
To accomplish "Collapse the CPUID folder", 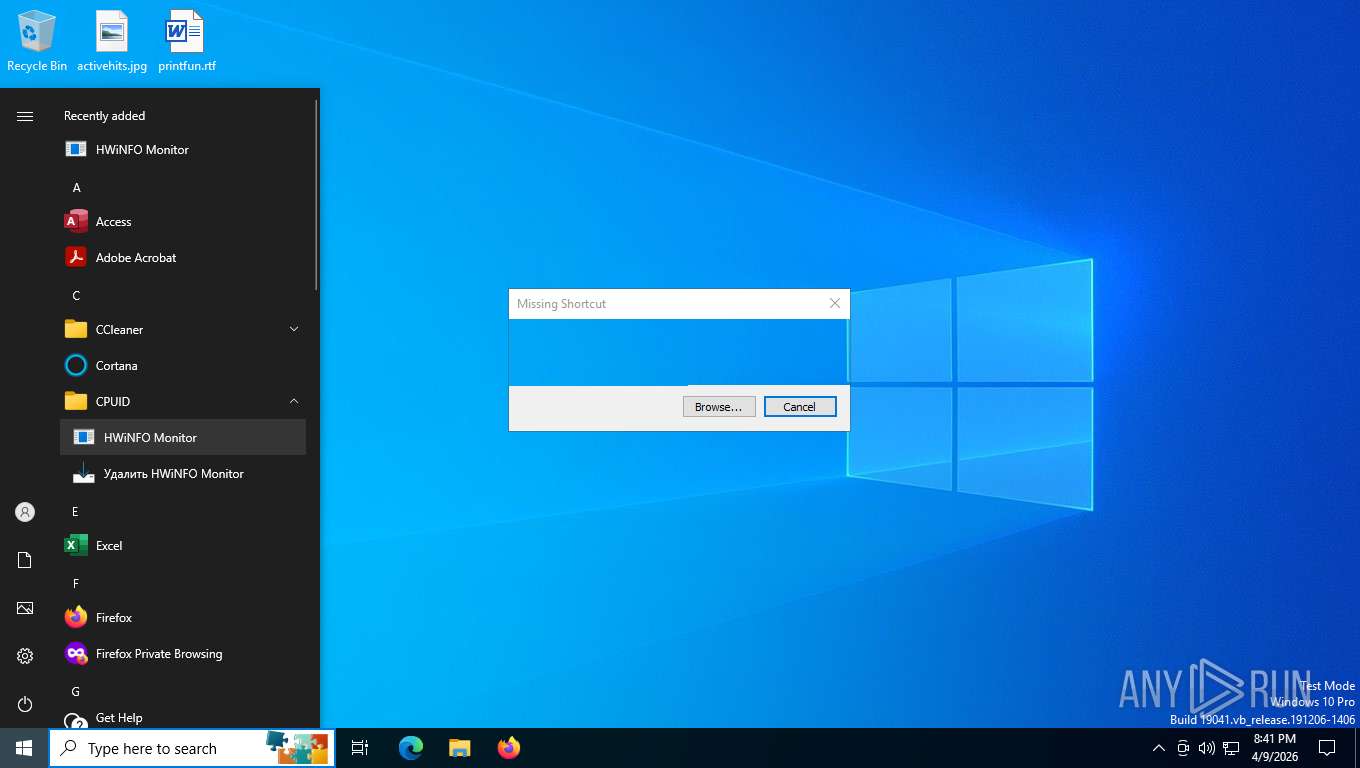I will tap(183, 401).
